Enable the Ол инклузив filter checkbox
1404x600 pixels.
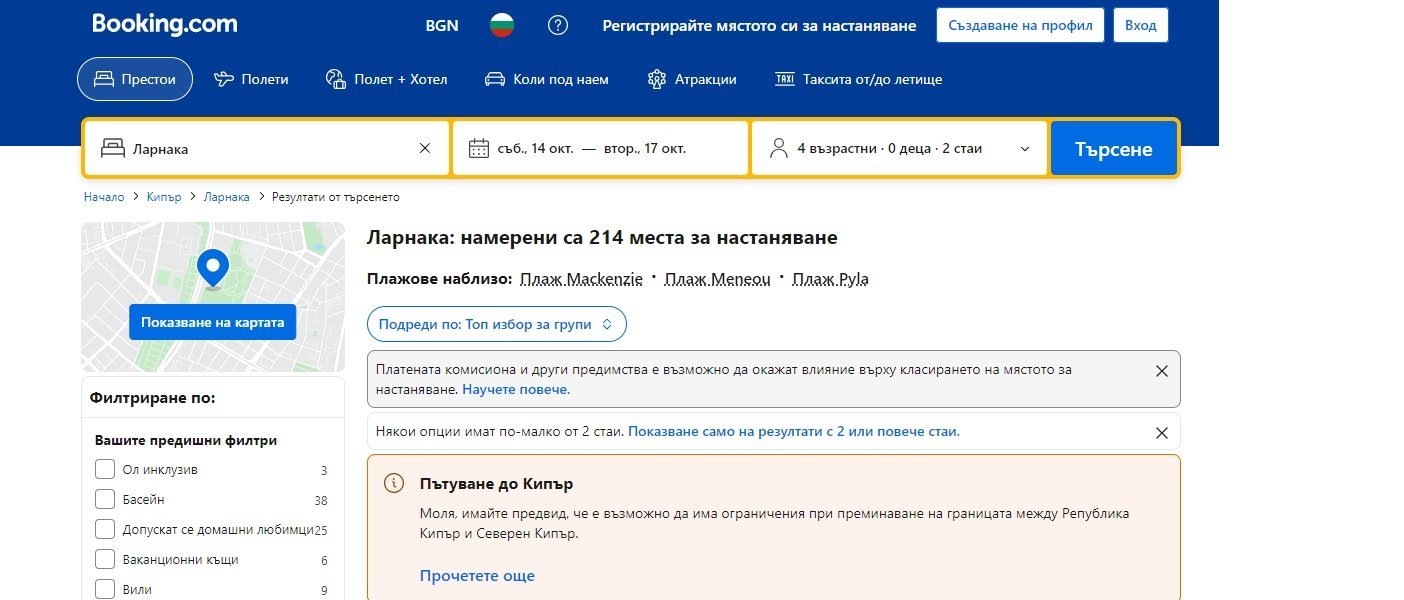tap(105, 470)
